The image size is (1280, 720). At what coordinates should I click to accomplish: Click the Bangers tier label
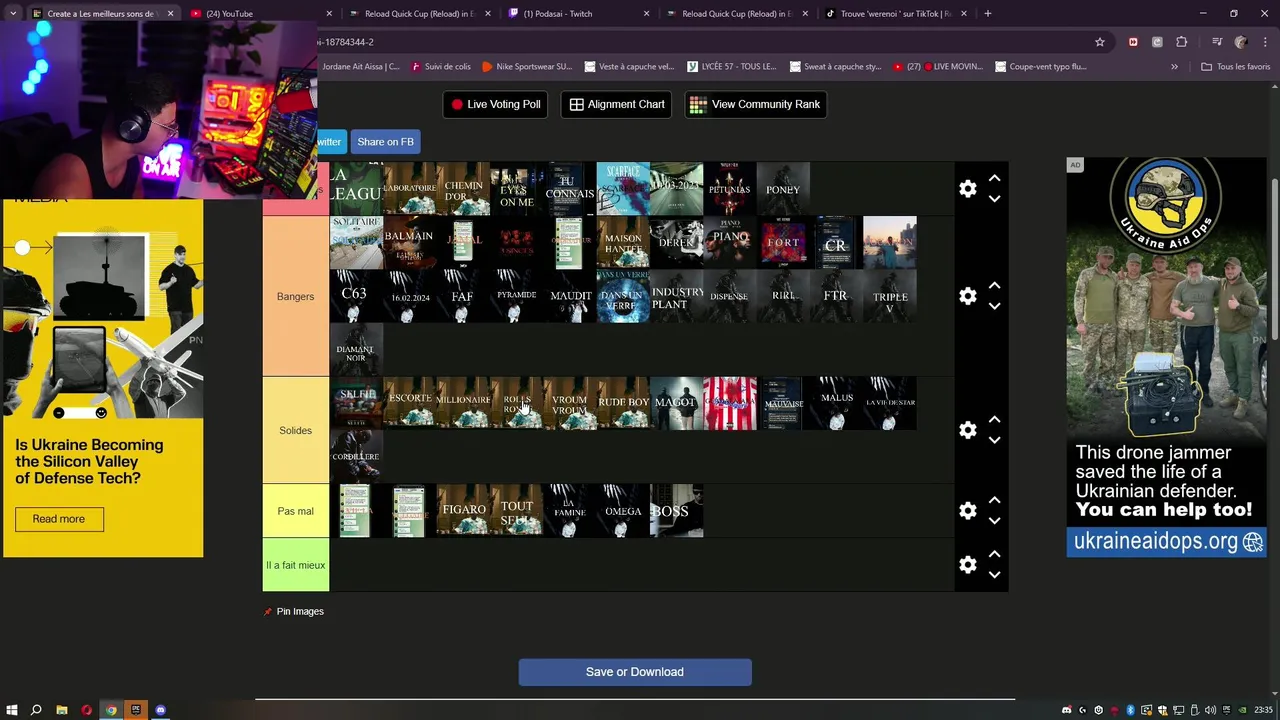[x=295, y=296]
